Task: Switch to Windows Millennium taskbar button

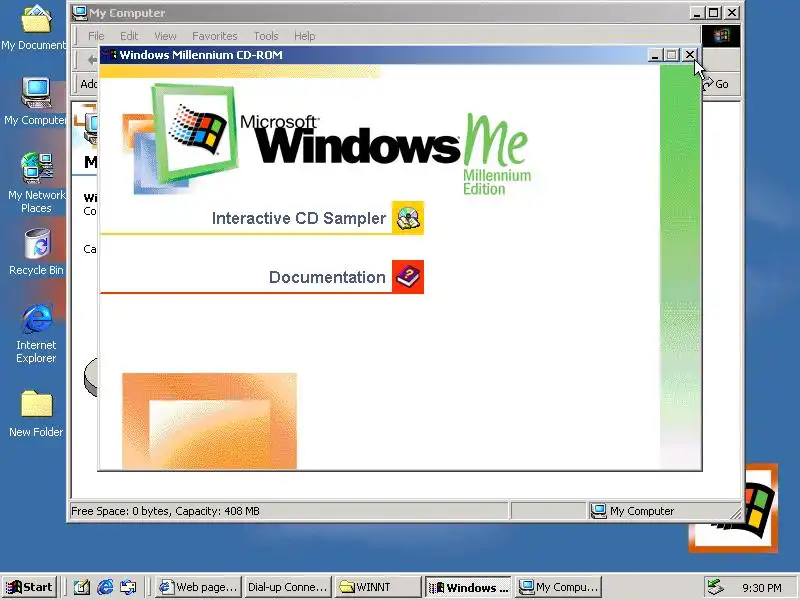Action: [x=468, y=587]
